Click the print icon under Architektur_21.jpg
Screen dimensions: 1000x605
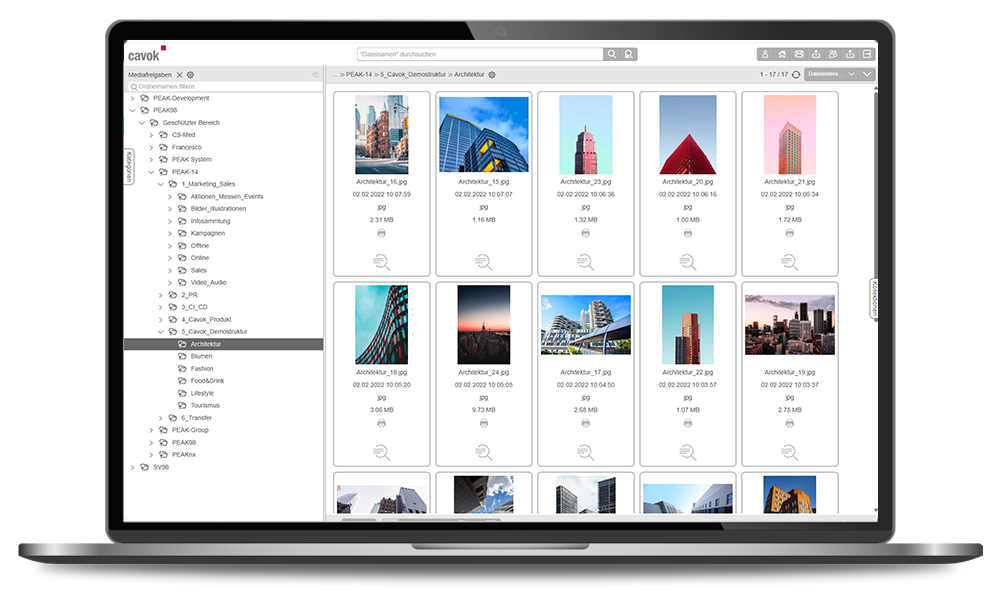click(x=790, y=233)
